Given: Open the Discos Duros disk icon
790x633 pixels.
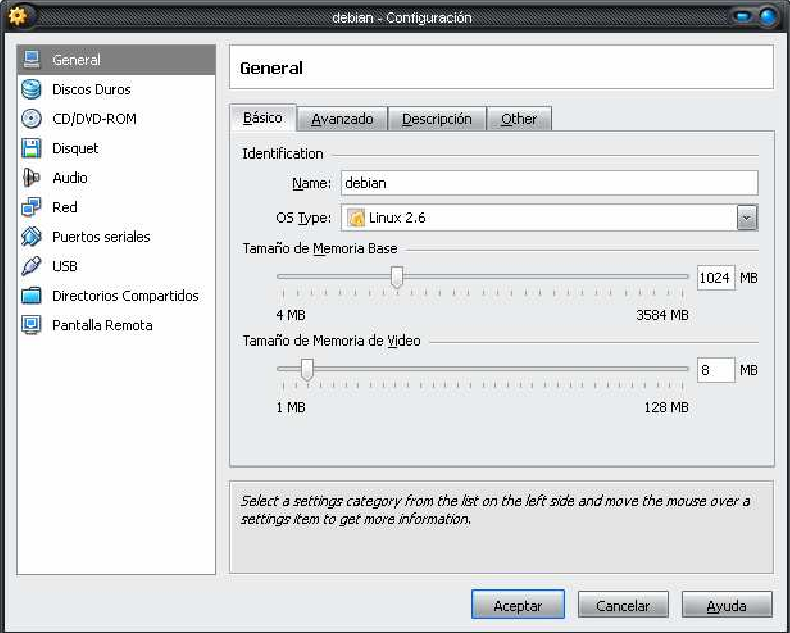Looking at the screenshot, I should pyautogui.click(x=32, y=90).
